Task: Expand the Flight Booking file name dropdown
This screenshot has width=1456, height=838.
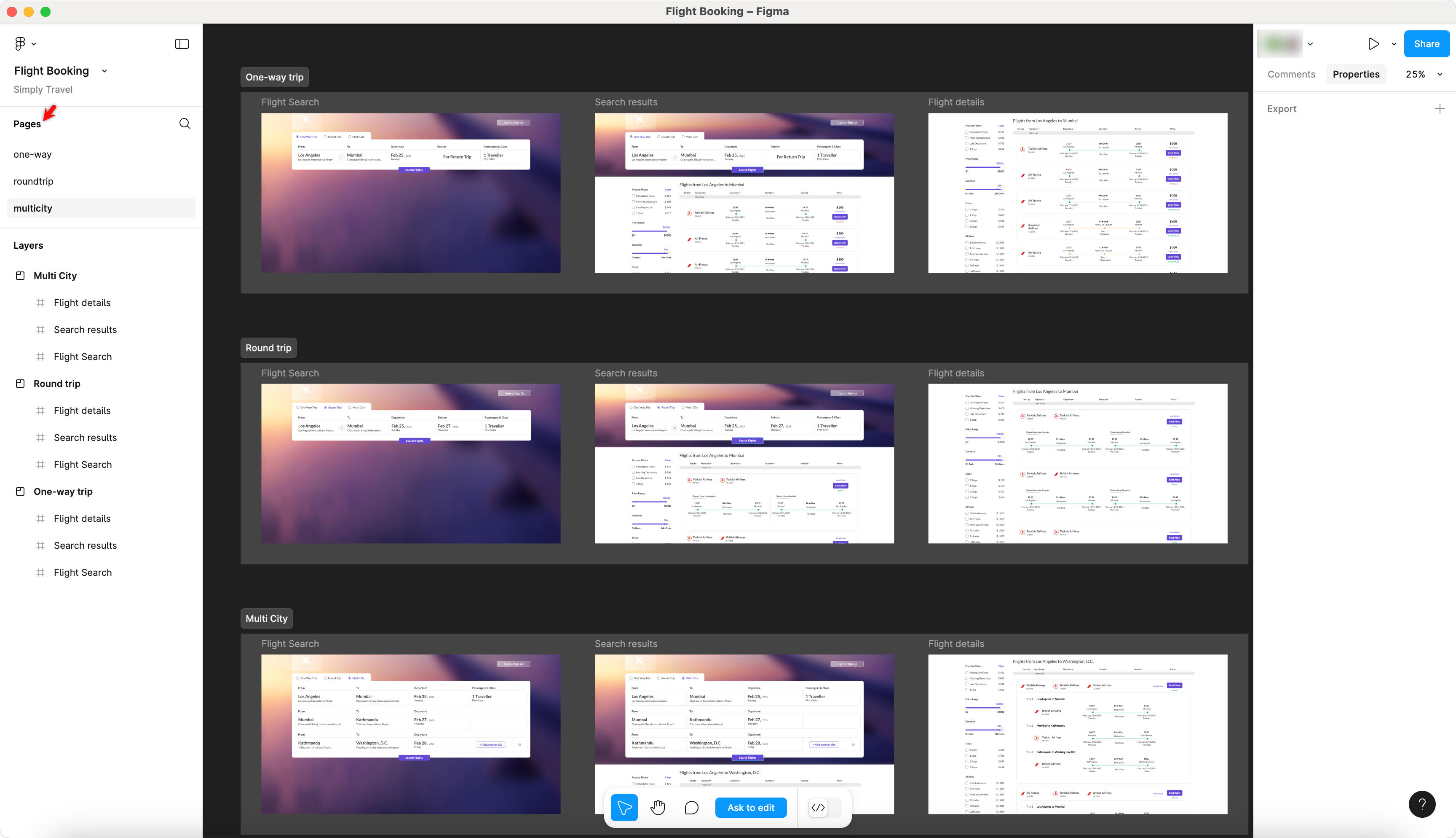Action: pyautogui.click(x=104, y=70)
